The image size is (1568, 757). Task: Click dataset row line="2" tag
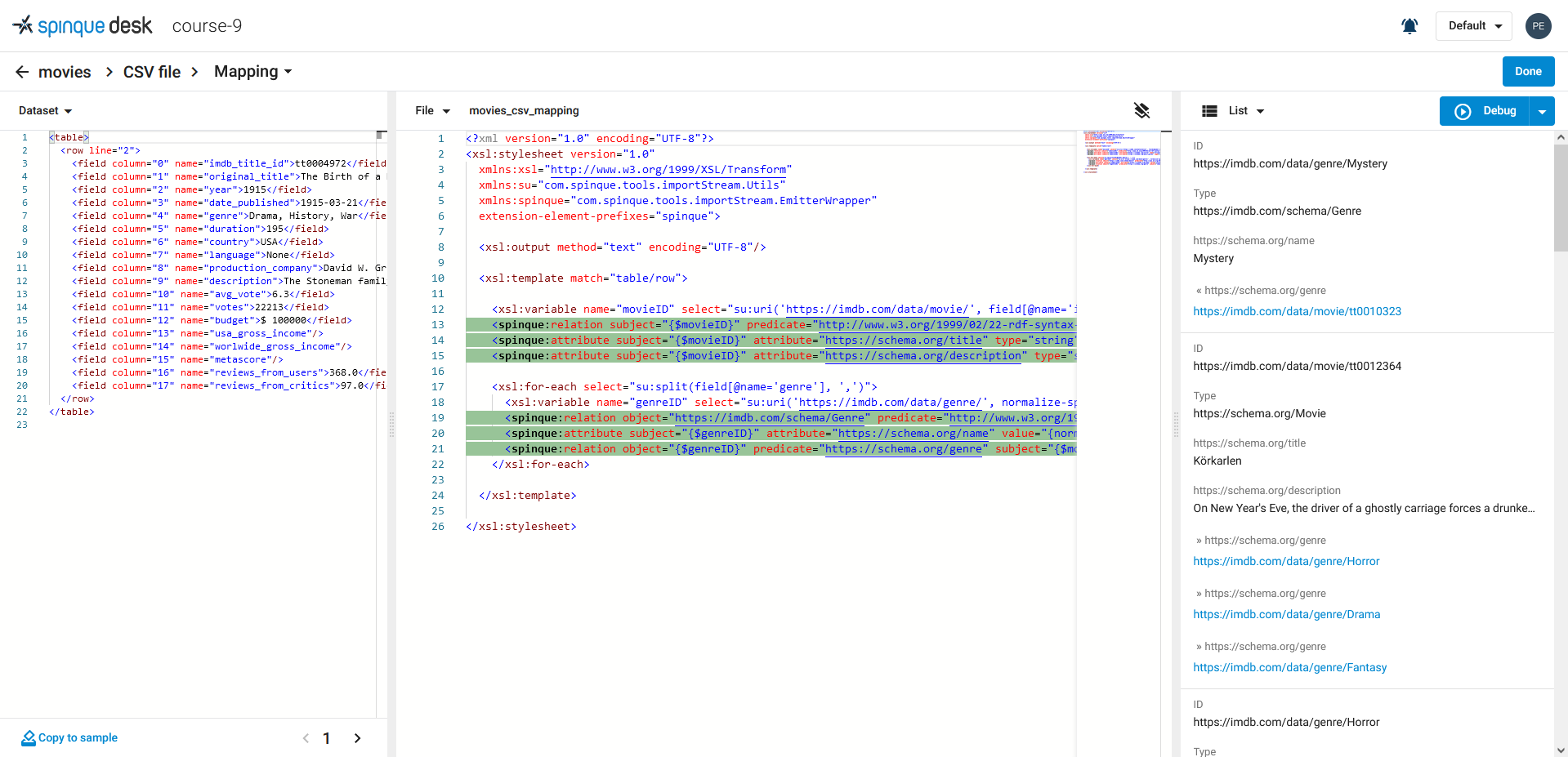100,150
